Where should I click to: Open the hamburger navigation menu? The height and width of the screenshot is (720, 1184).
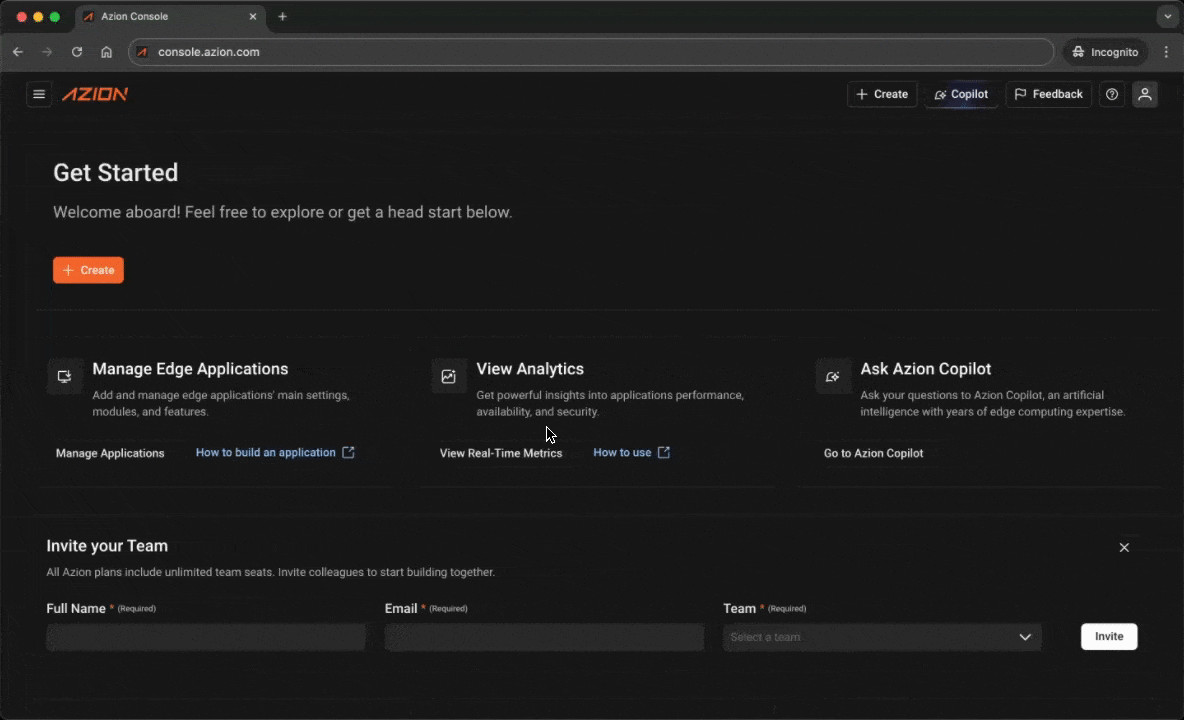(x=39, y=94)
